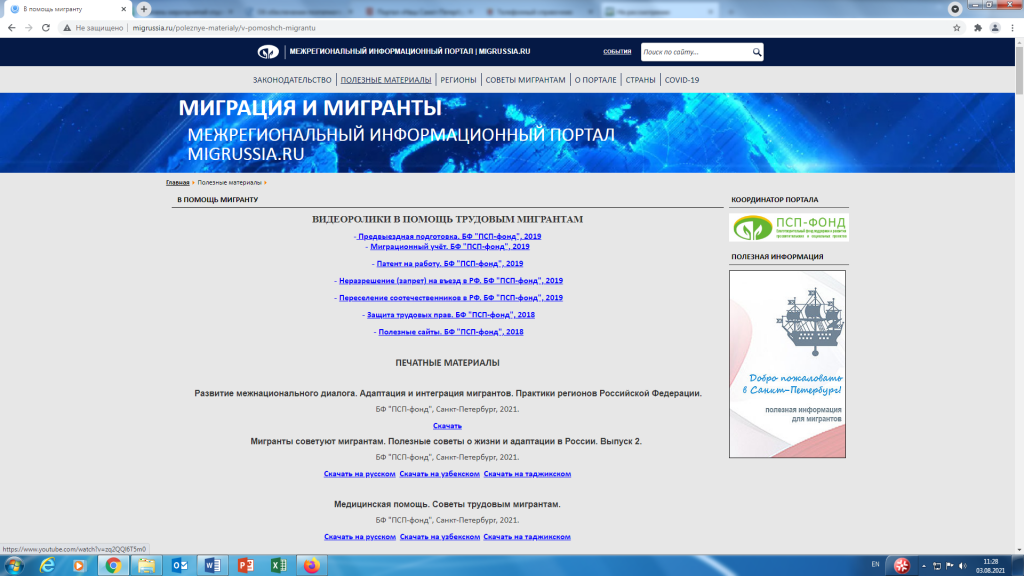1024x576 pixels.
Task: Open 'Неразрешение (запрет) на въезд' link
Action: 451,281
